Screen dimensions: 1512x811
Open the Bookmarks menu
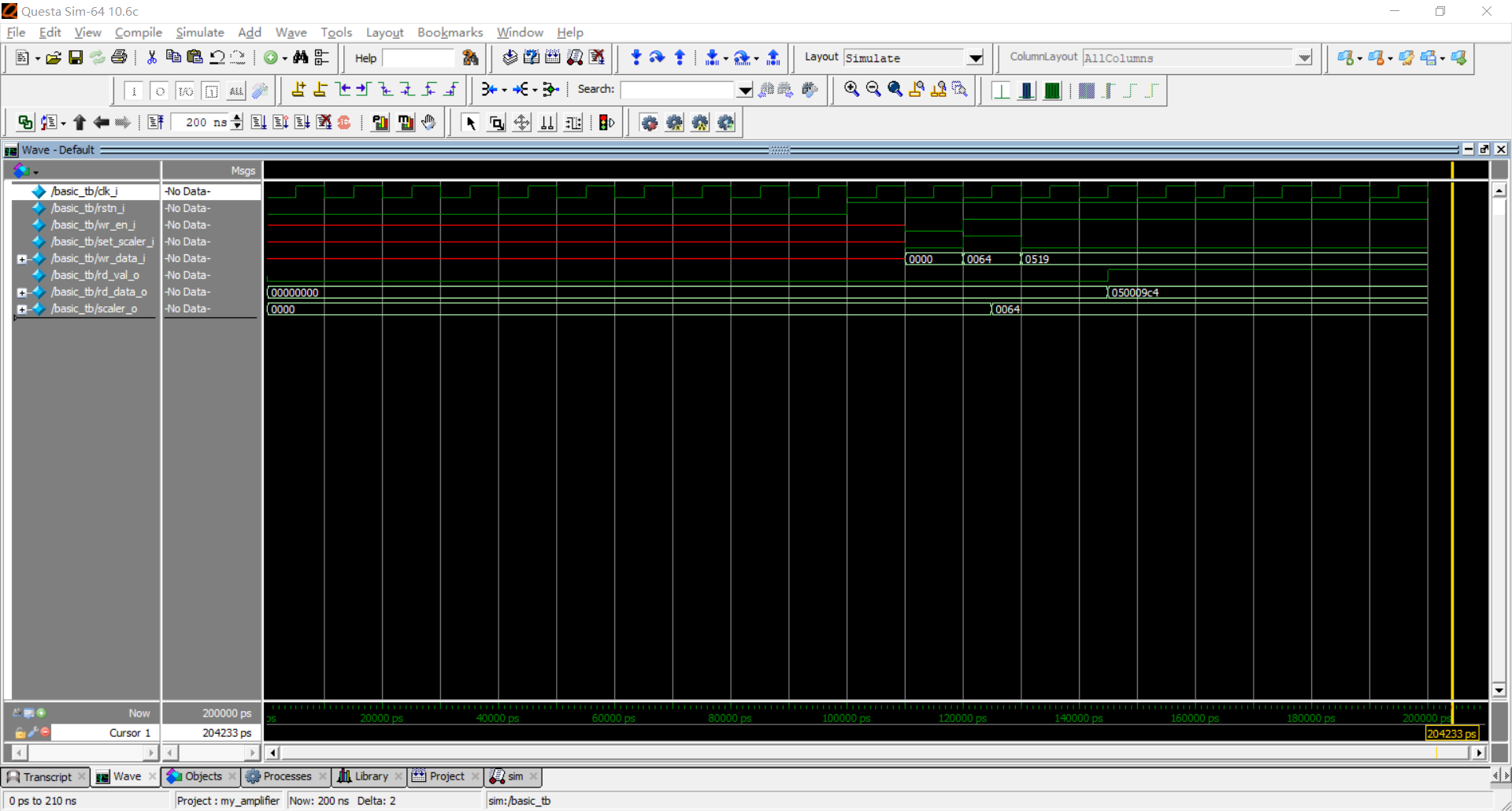[x=450, y=32]
